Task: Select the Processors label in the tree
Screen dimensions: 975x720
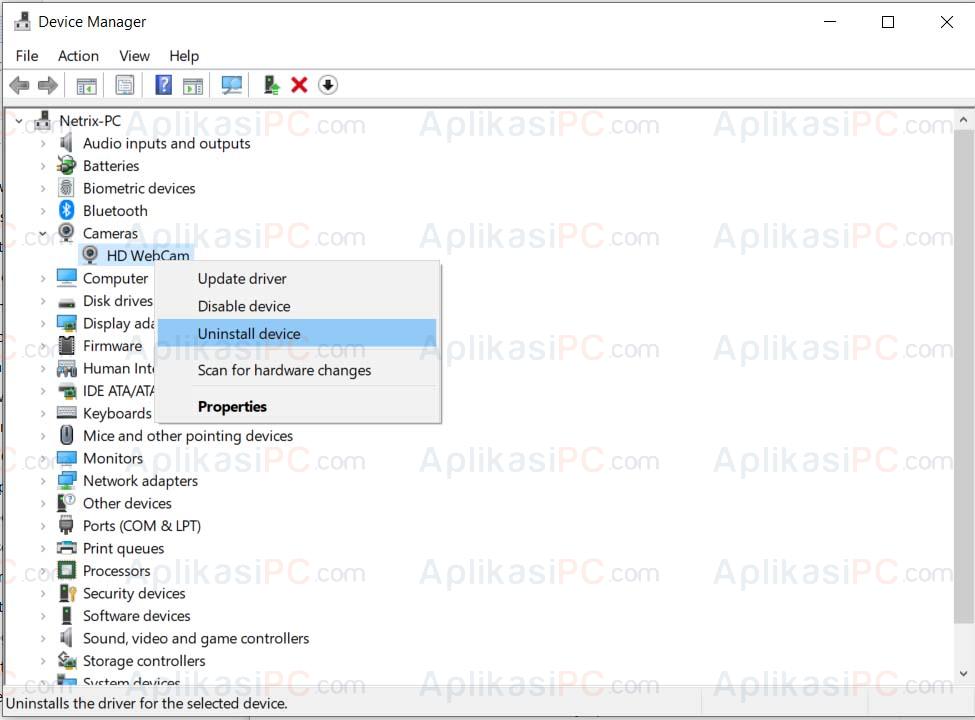Action: click(x=117, y=571)
